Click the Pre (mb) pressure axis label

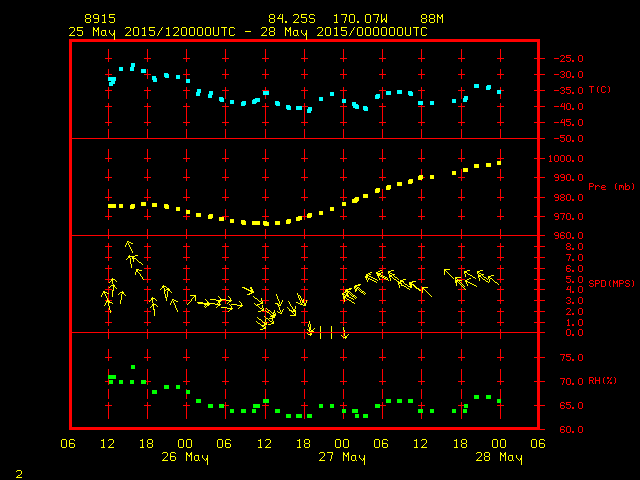[611, 187]
